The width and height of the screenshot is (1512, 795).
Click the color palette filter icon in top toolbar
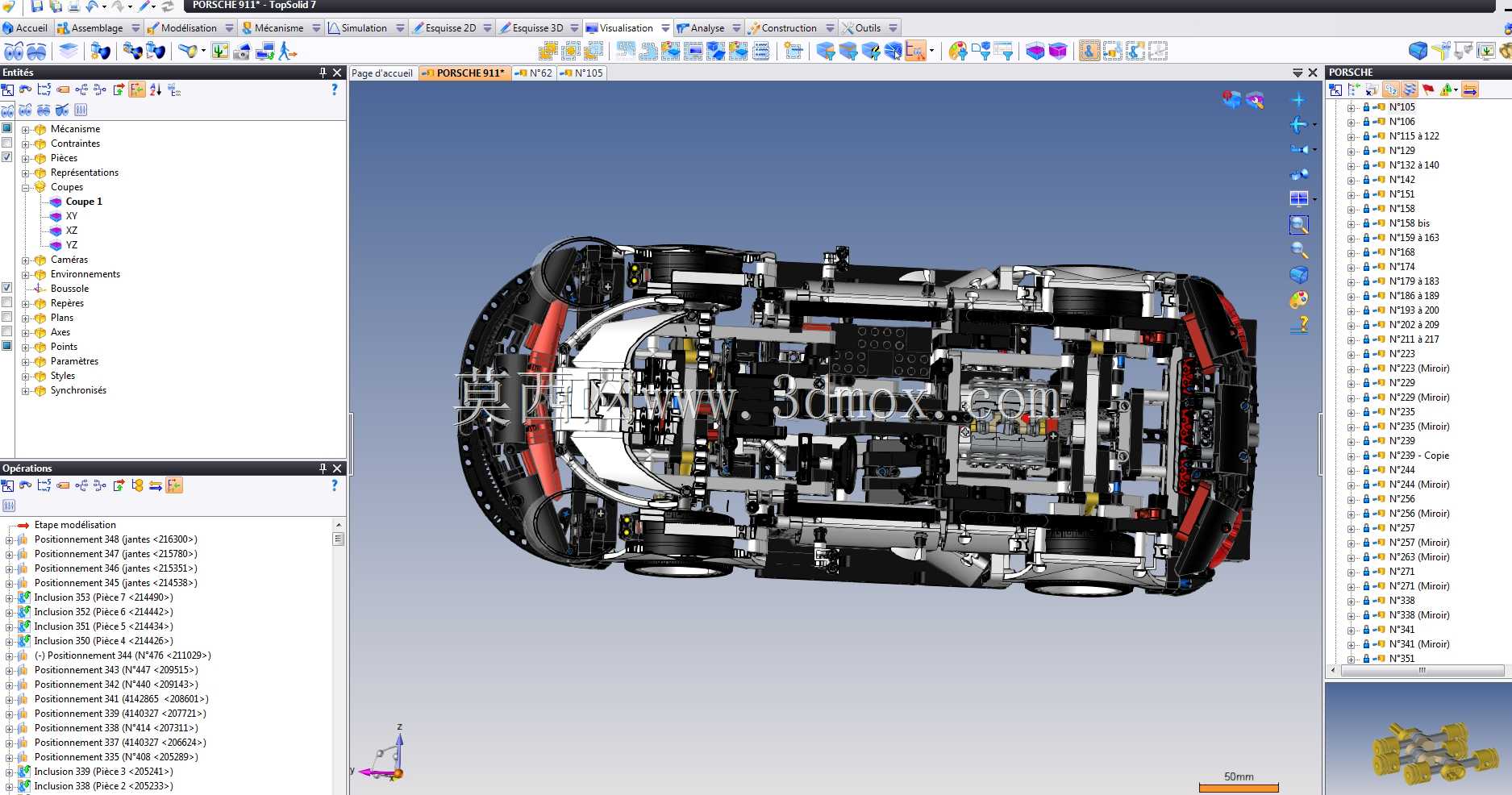click(x=958, y=52)
